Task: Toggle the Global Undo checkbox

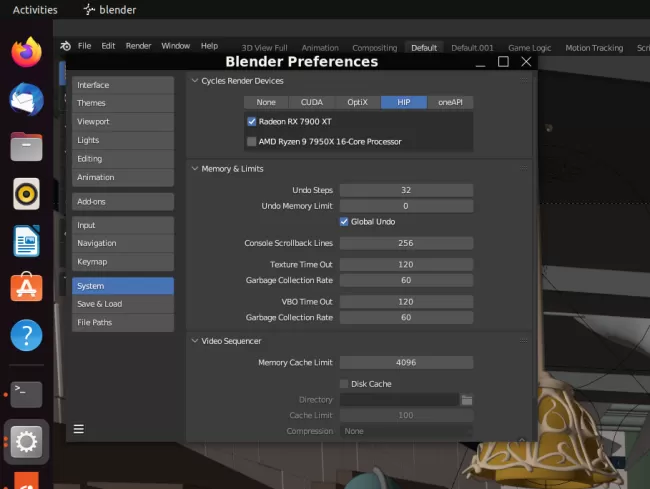Action: (344, 221)
